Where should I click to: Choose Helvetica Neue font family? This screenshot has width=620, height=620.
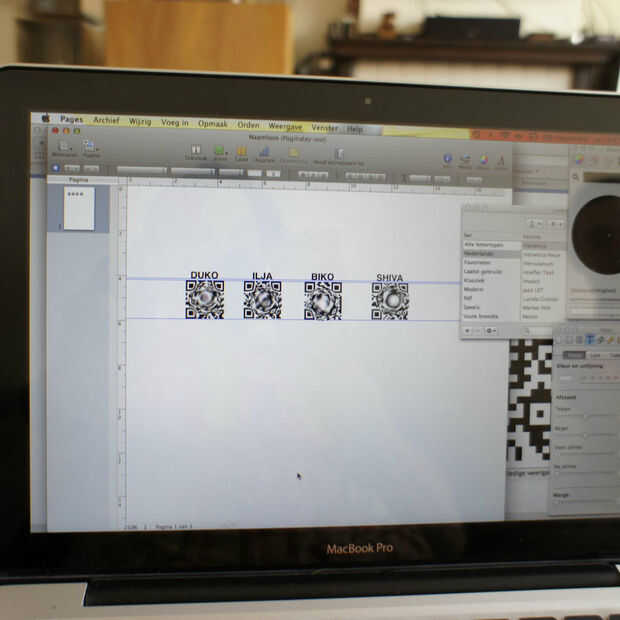click(542, 255)
